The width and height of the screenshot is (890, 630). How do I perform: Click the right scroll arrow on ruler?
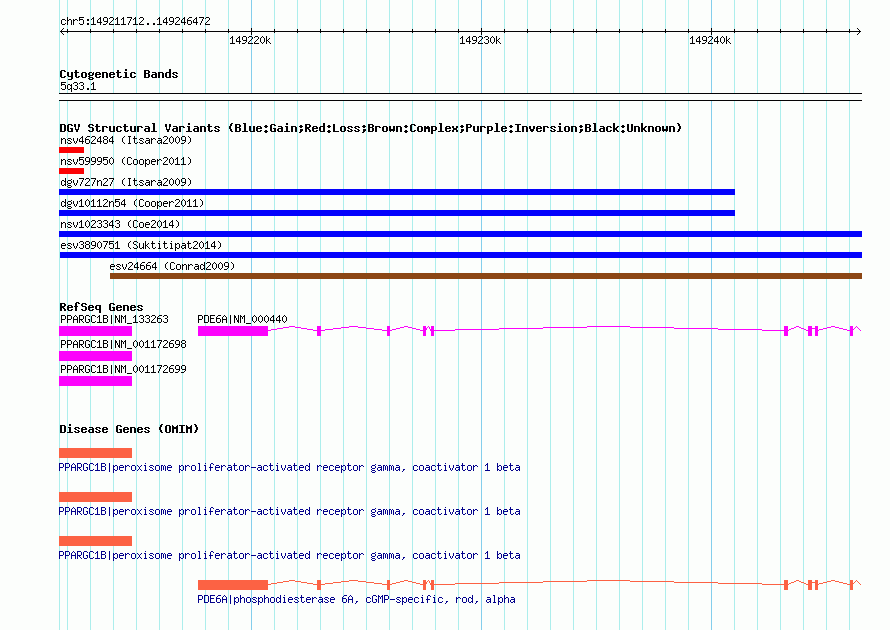(x=858, y=31)
